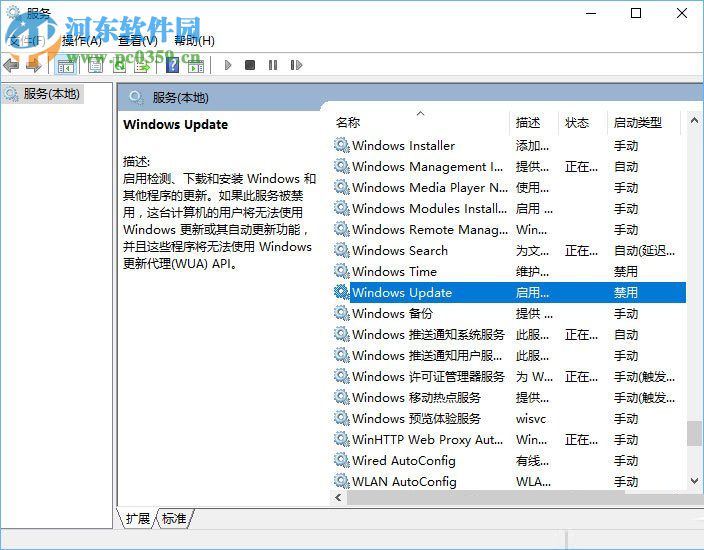Click the gear icon beside Windows Time
The width and height of the screenshot is (704, 550).
tap(342, 271)
